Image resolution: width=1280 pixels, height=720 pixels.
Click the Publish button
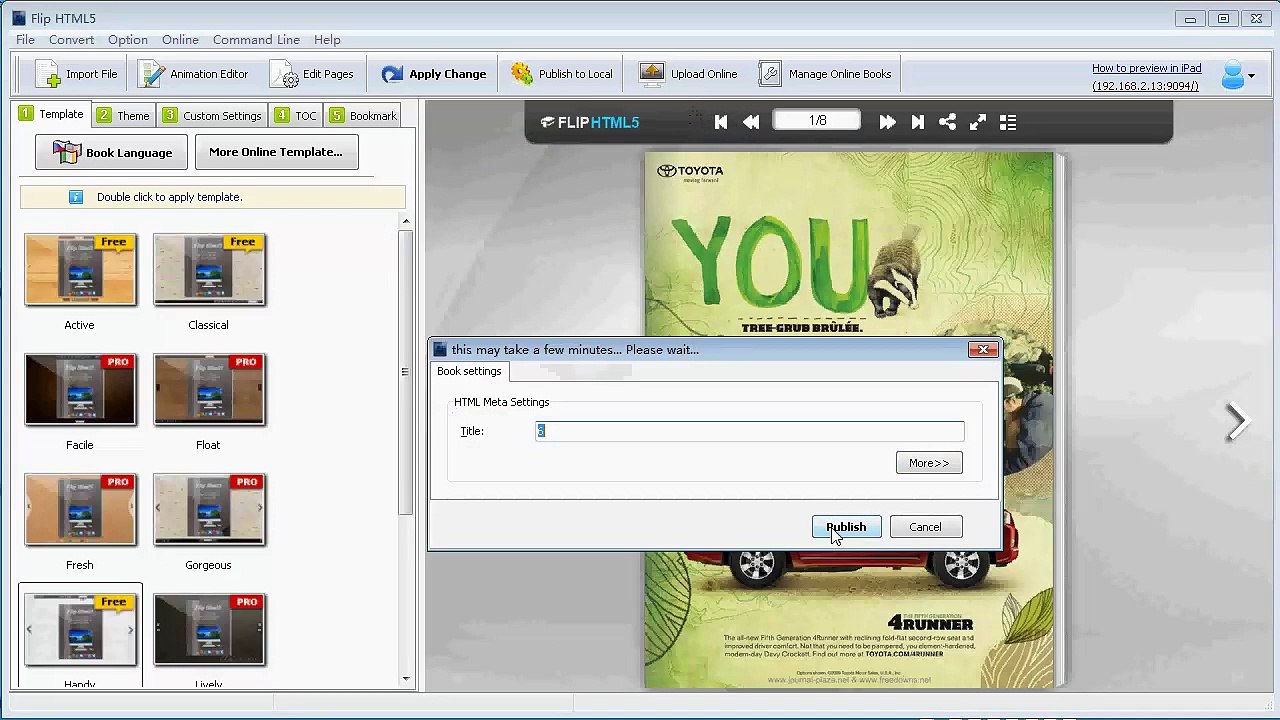tap(846, 527)
